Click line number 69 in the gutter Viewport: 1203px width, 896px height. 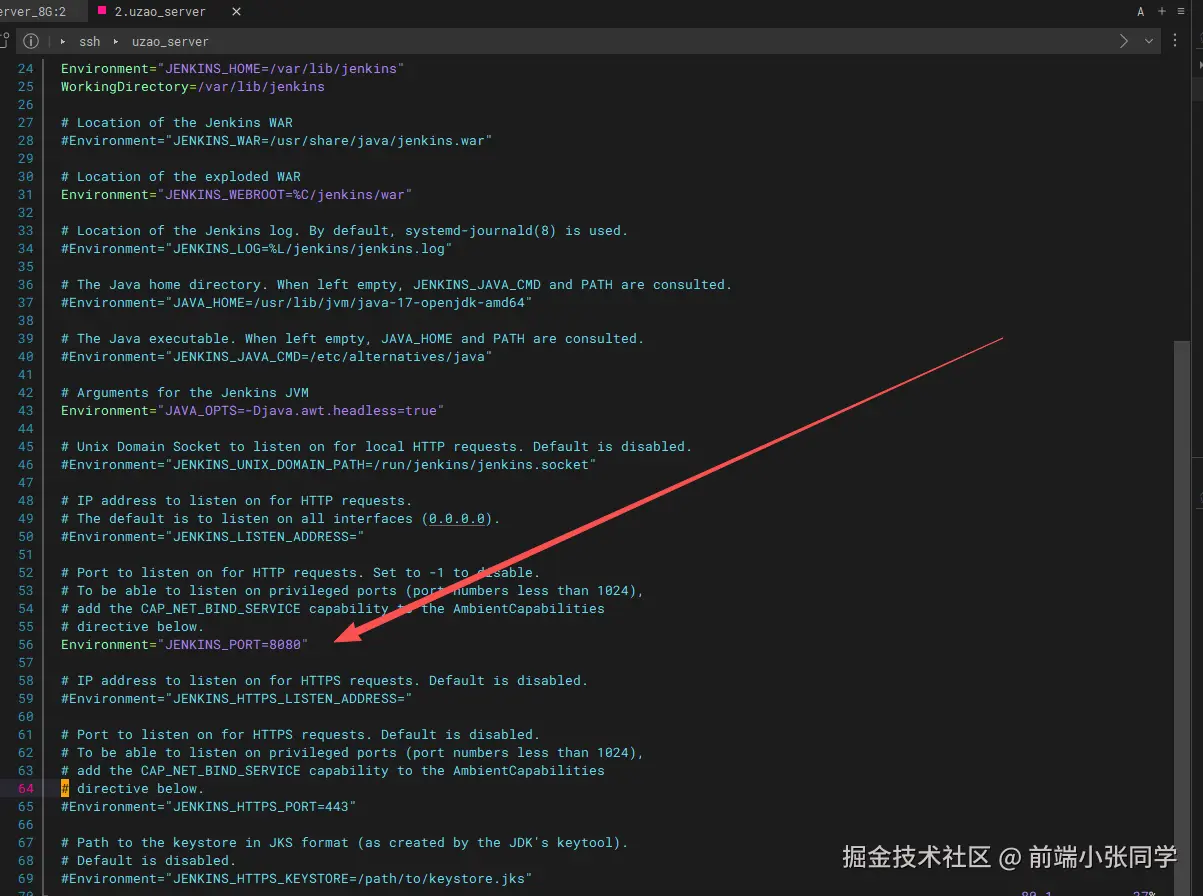point(25,878)
